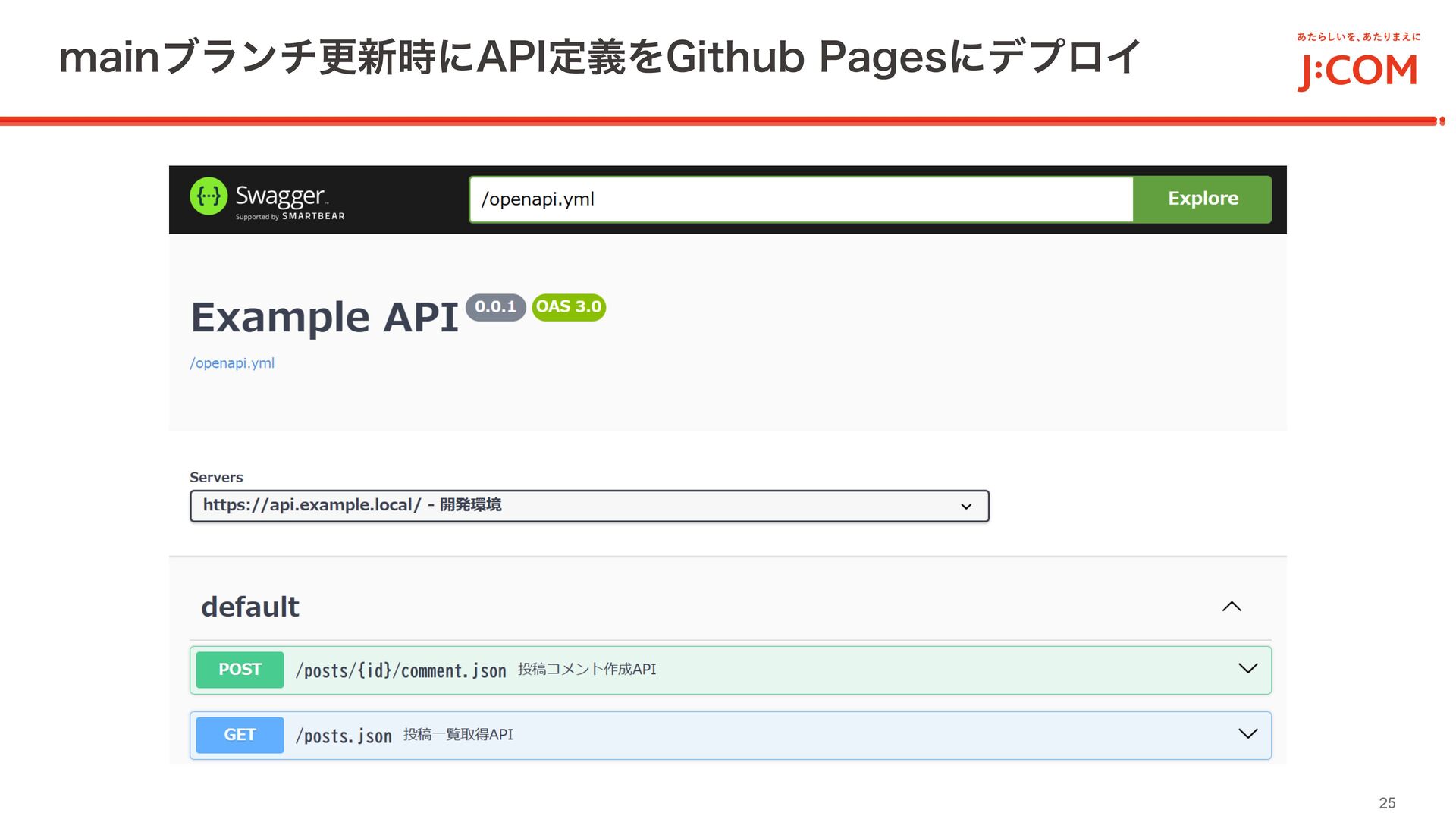
Task: Click the Swagger logo icon
Action: 209,197
